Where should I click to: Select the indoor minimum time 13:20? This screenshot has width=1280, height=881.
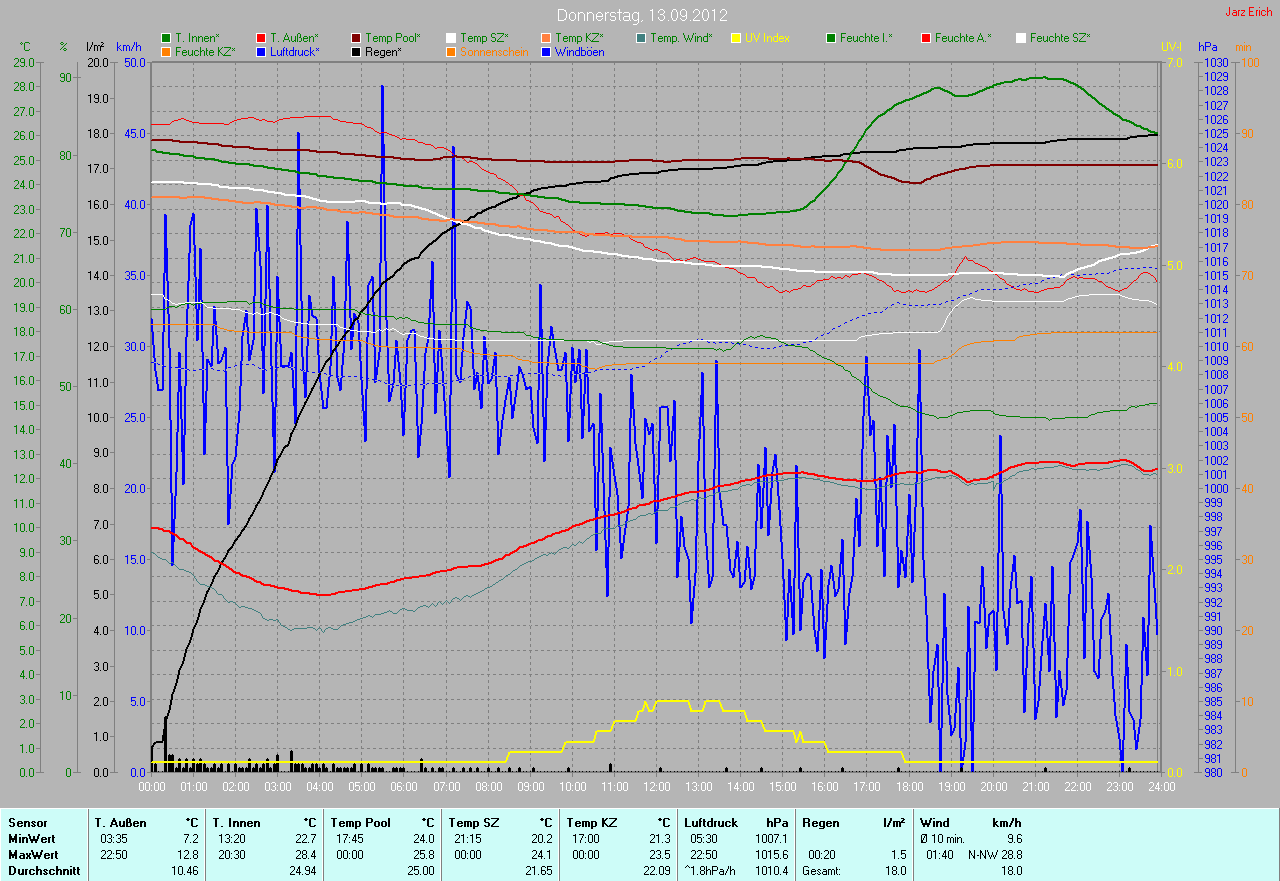coord(233,839)
